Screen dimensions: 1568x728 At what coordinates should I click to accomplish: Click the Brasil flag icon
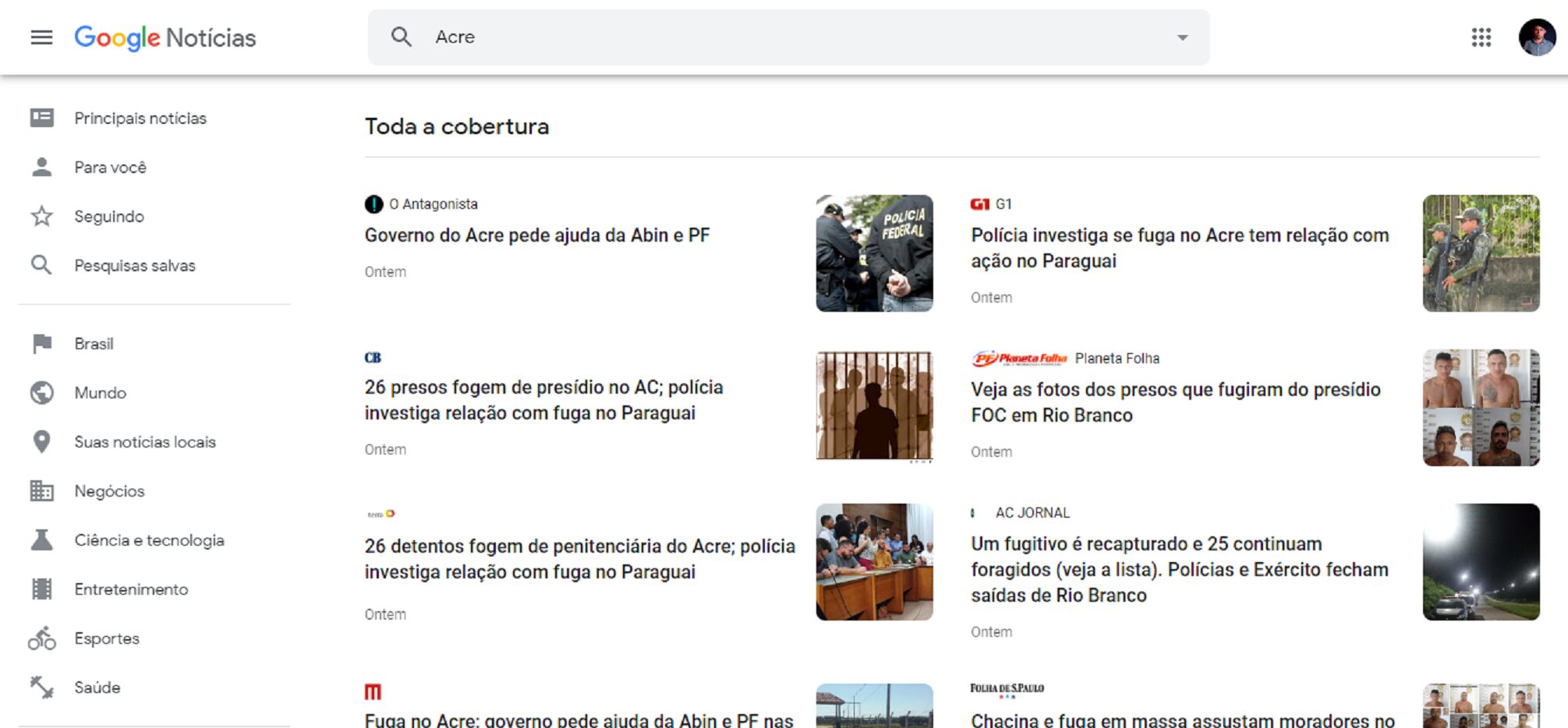(x=42, y=344)
